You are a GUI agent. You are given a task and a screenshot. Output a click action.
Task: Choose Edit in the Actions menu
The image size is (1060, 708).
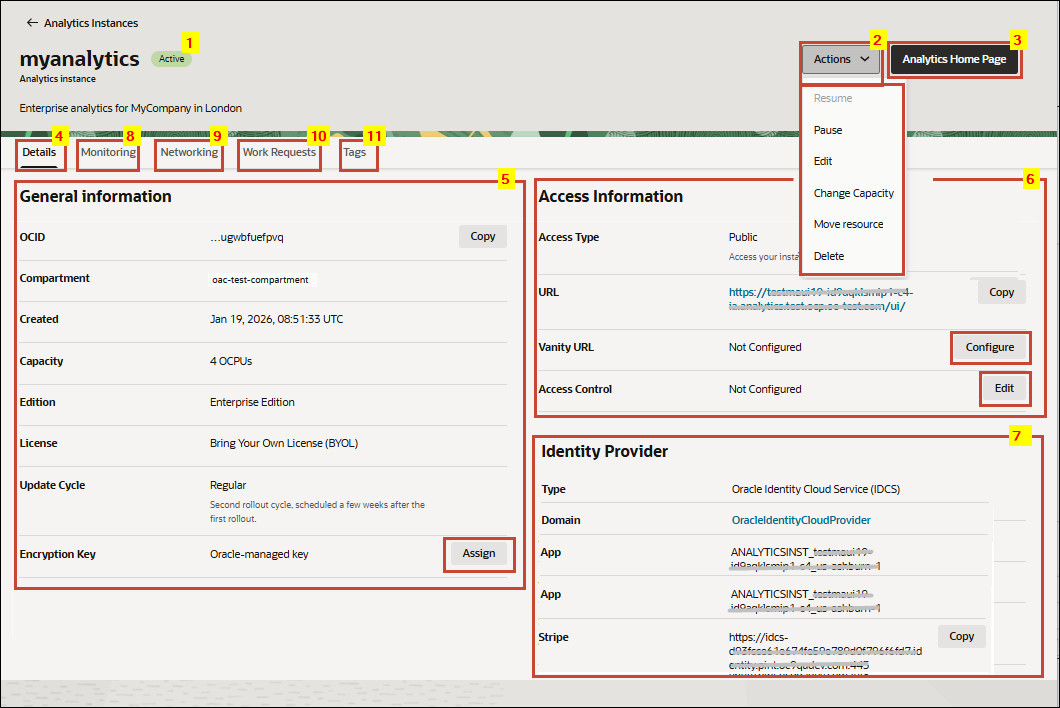(822, 160)
